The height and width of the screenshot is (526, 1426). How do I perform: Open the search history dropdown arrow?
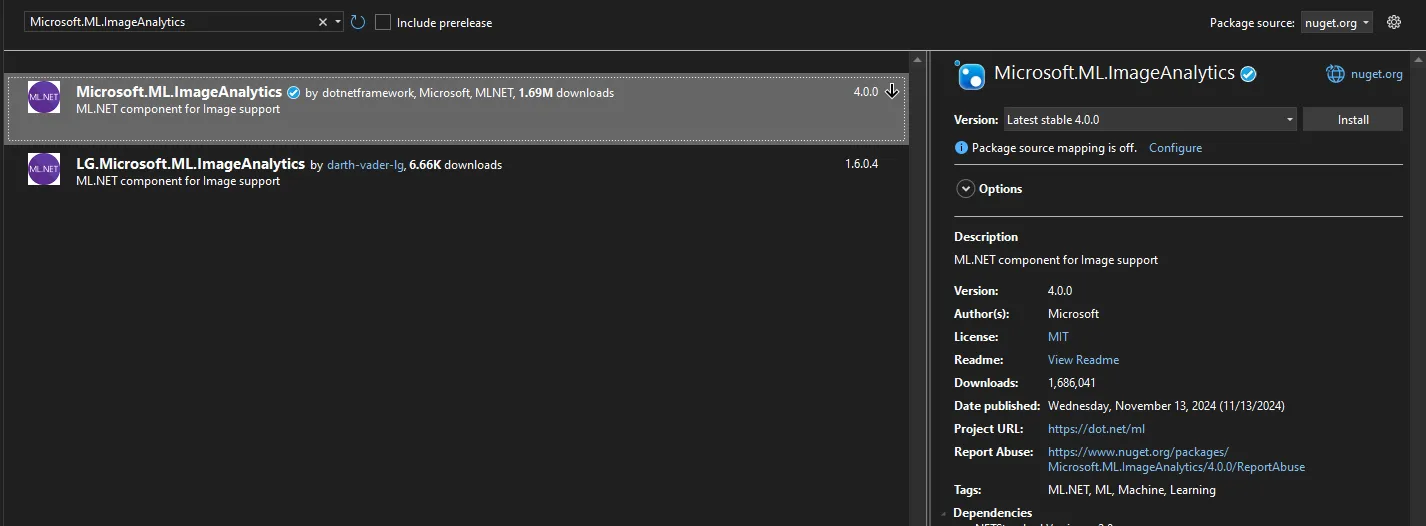pyautogui.click(x=339, y=22)
